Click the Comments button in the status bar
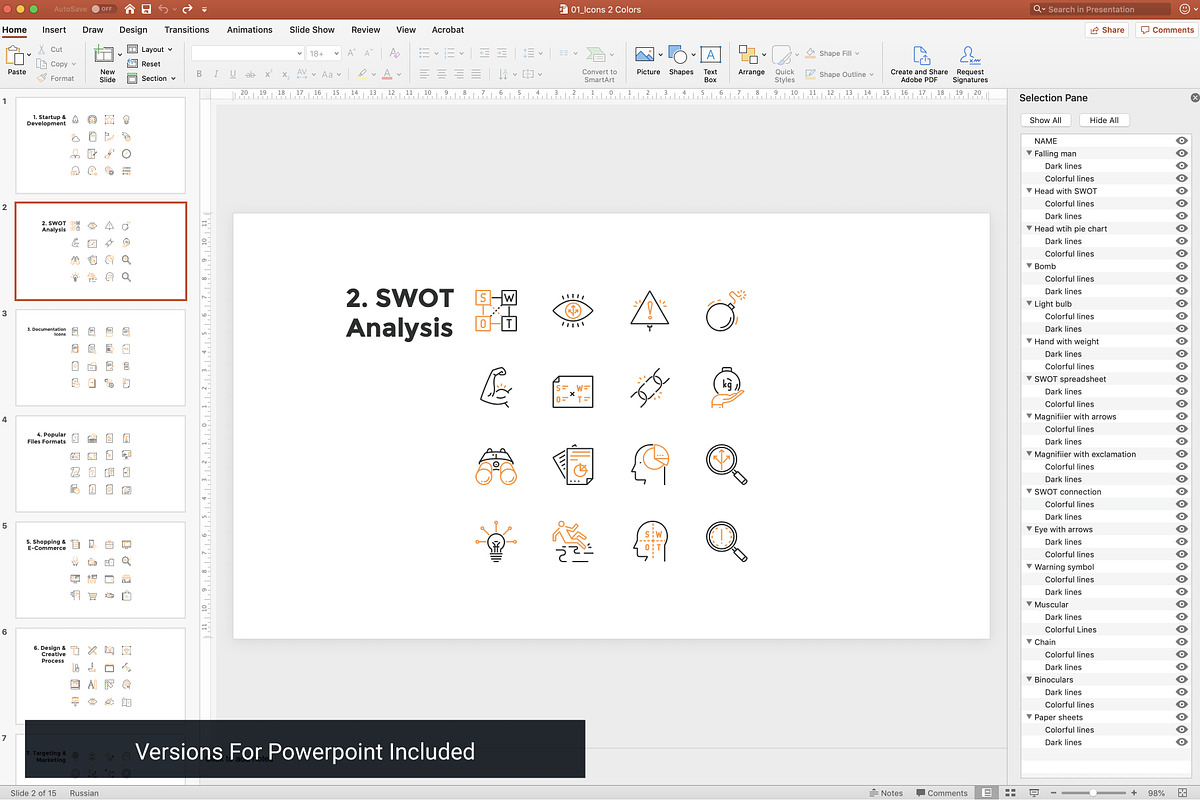 point(940,793)
